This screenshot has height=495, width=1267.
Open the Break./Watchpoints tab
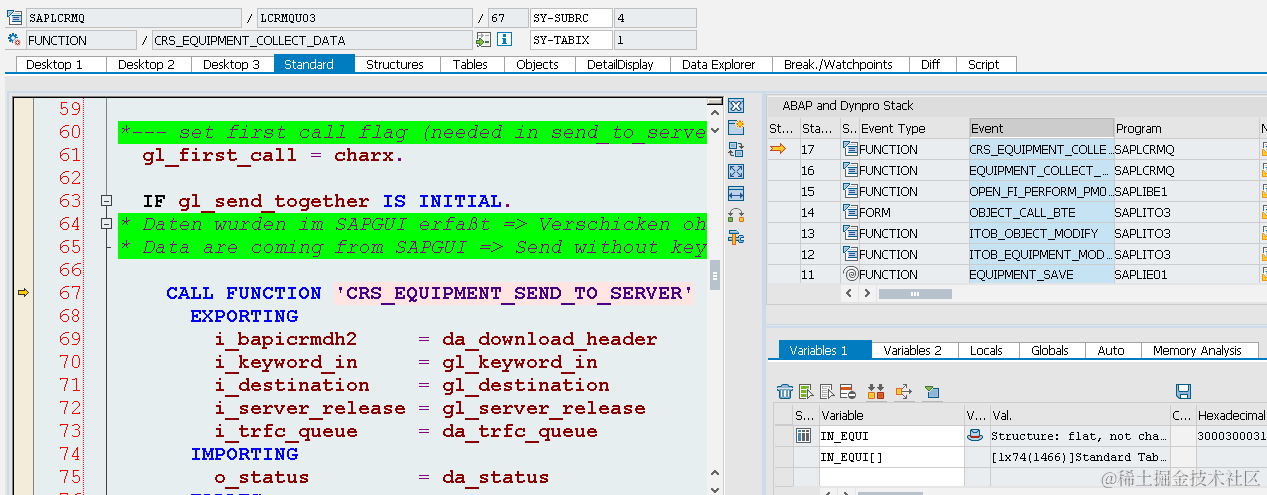pyautogui.click(x=838, y=64)
